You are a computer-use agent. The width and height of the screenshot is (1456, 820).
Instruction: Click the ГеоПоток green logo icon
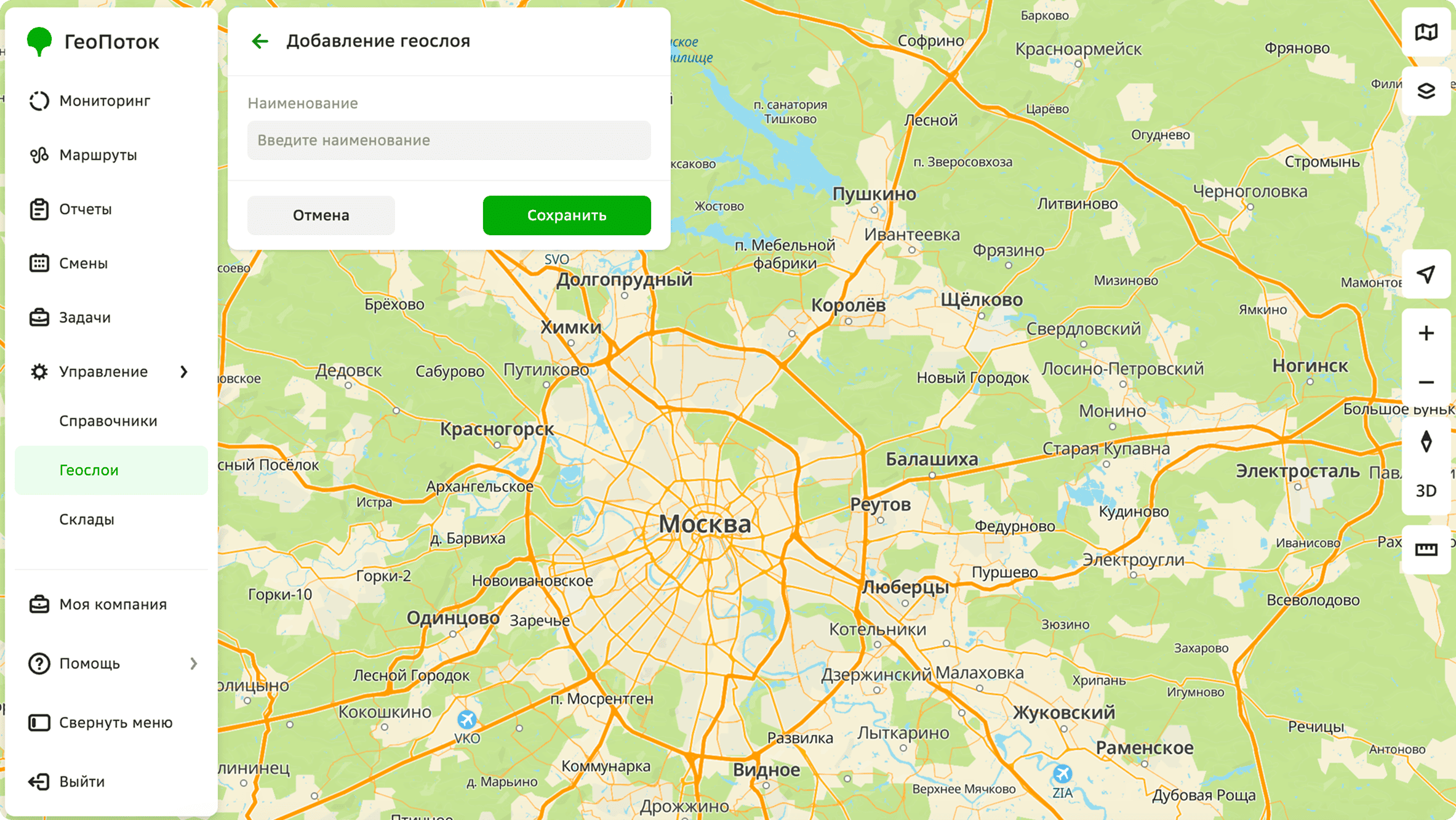click(39, 41)
